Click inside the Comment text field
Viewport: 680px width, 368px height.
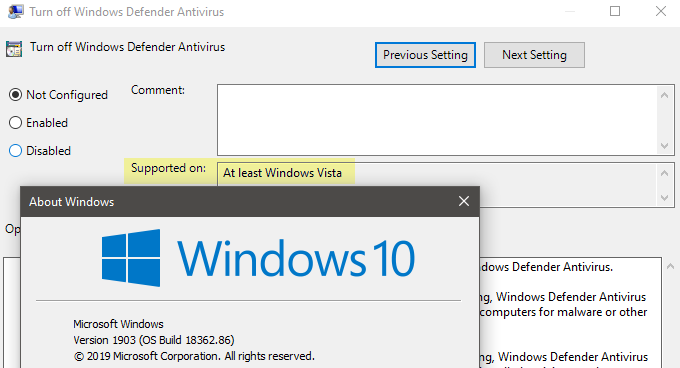(437, 120)
